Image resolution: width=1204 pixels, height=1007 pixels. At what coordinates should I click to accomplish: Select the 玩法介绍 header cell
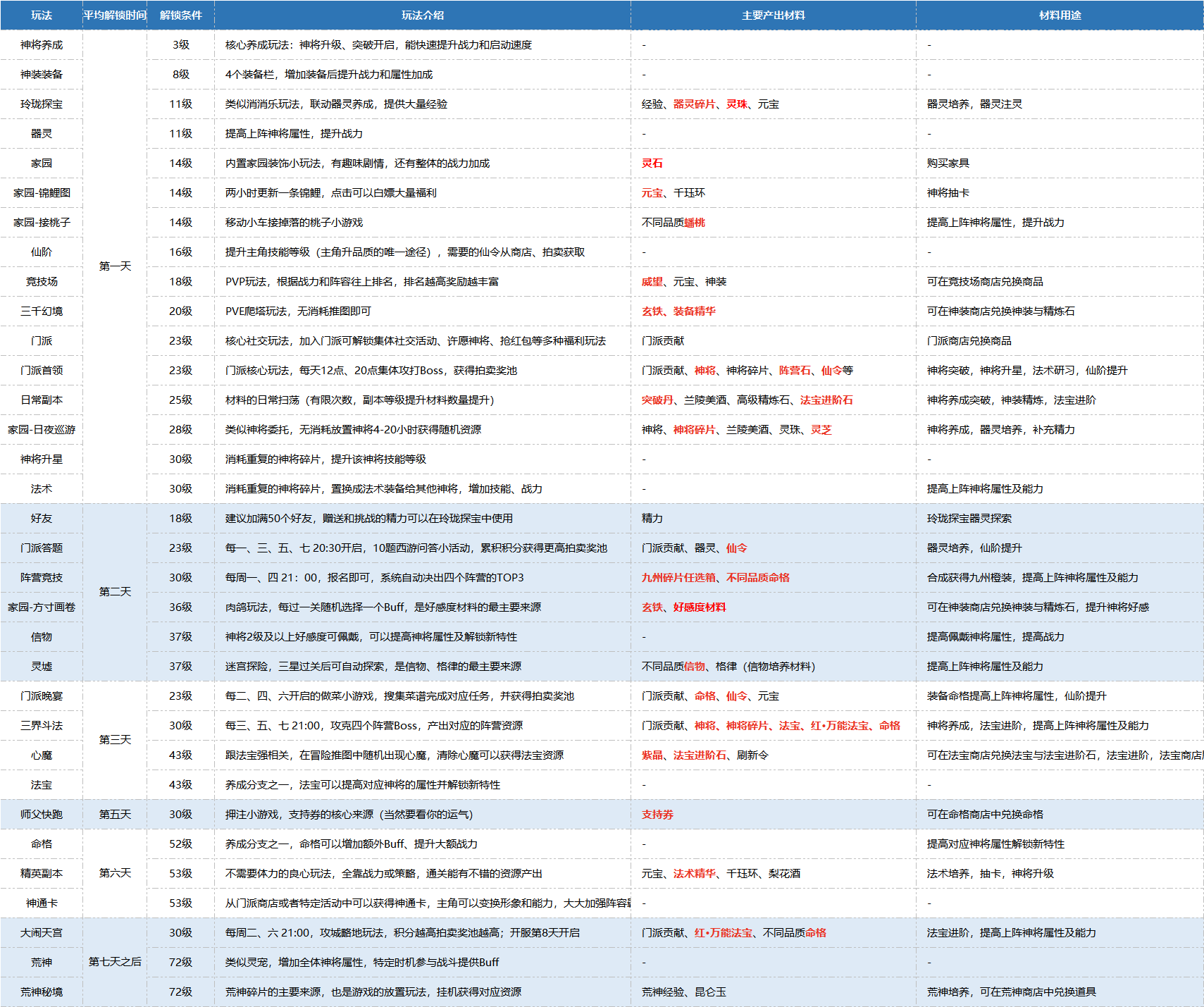tap(423, 15)
